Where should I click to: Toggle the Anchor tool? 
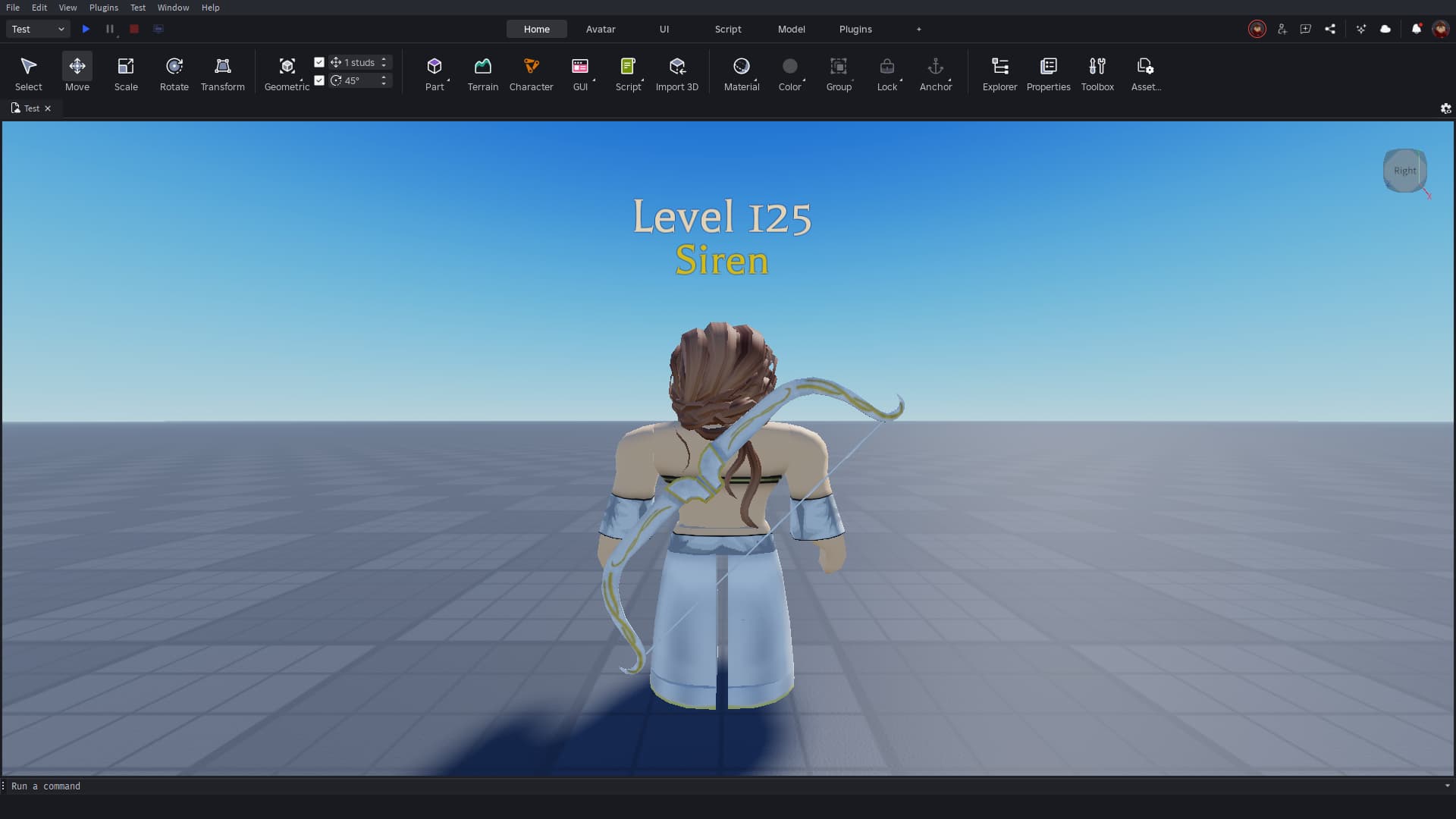tap(935, 74)
